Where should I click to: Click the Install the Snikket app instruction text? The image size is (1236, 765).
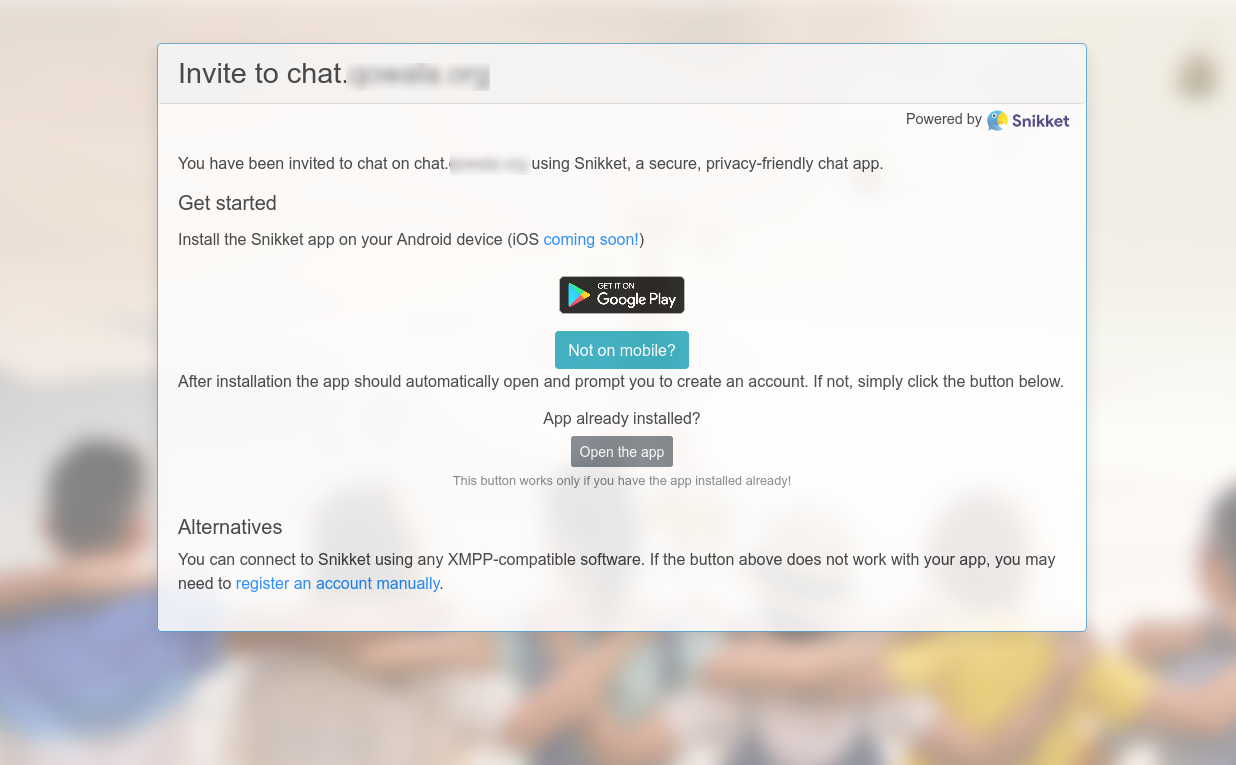[411, 239]
